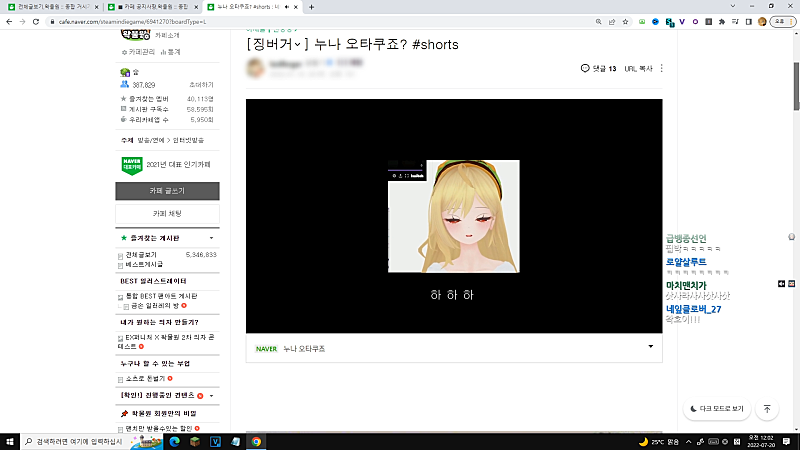
Task: Click chat username 로얄살루트
Action: (686, 262)
